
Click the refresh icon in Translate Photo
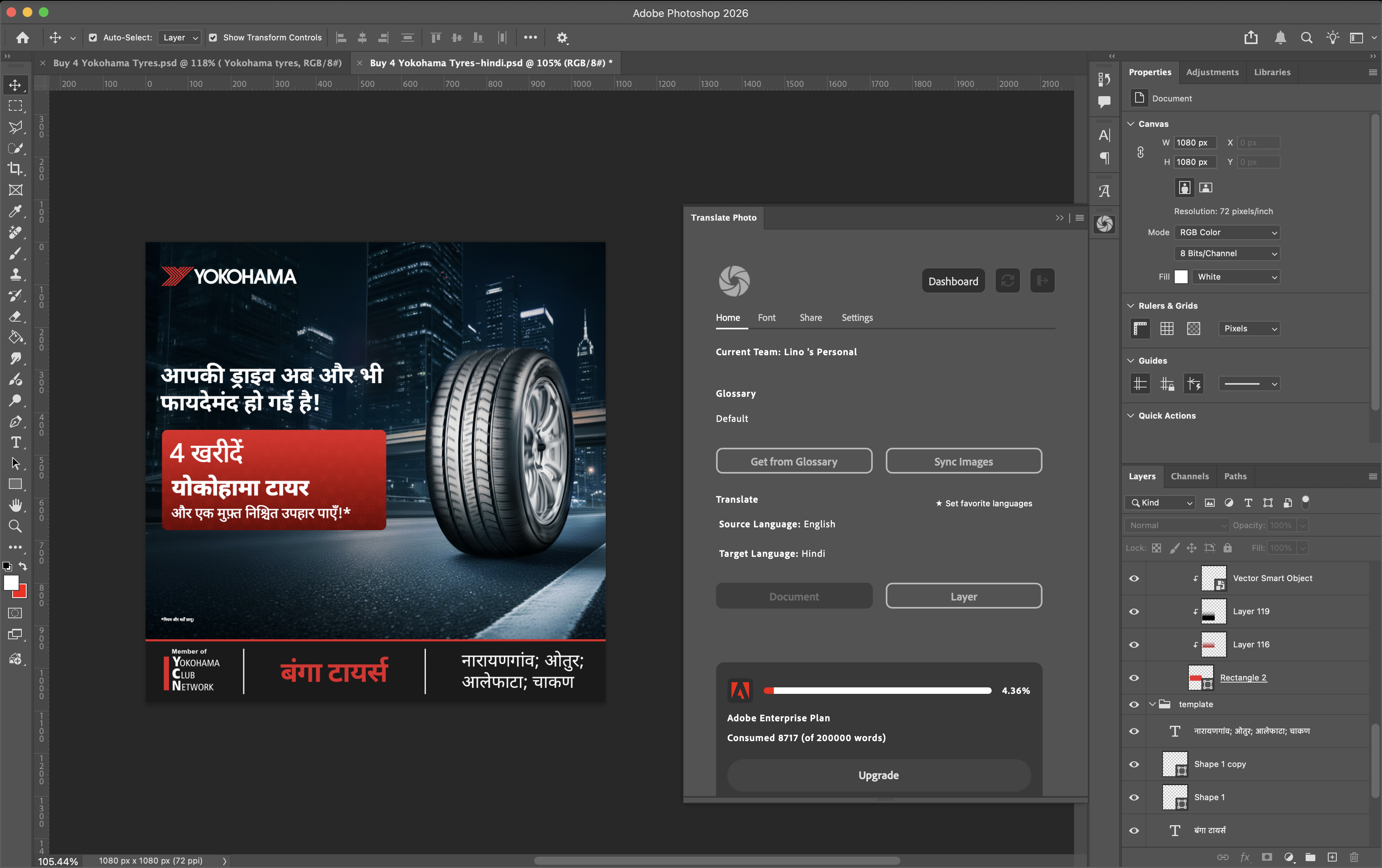[x=1008, y=281]
